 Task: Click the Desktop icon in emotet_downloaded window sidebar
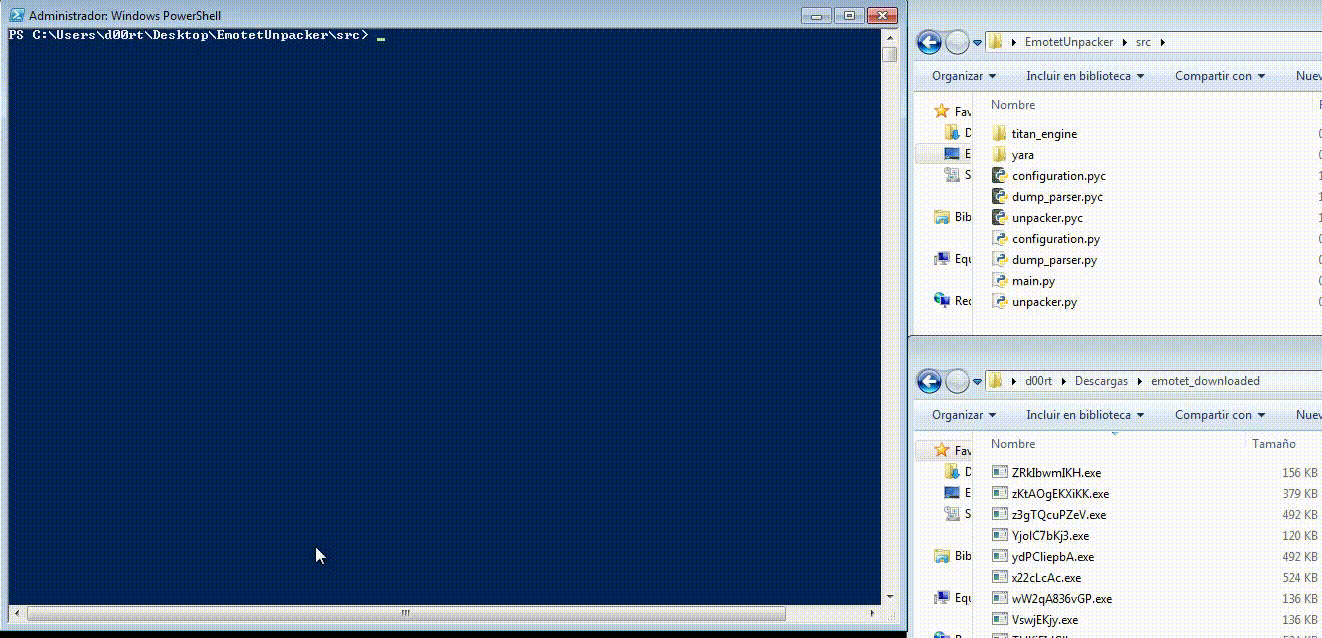(x=954, y=492)
